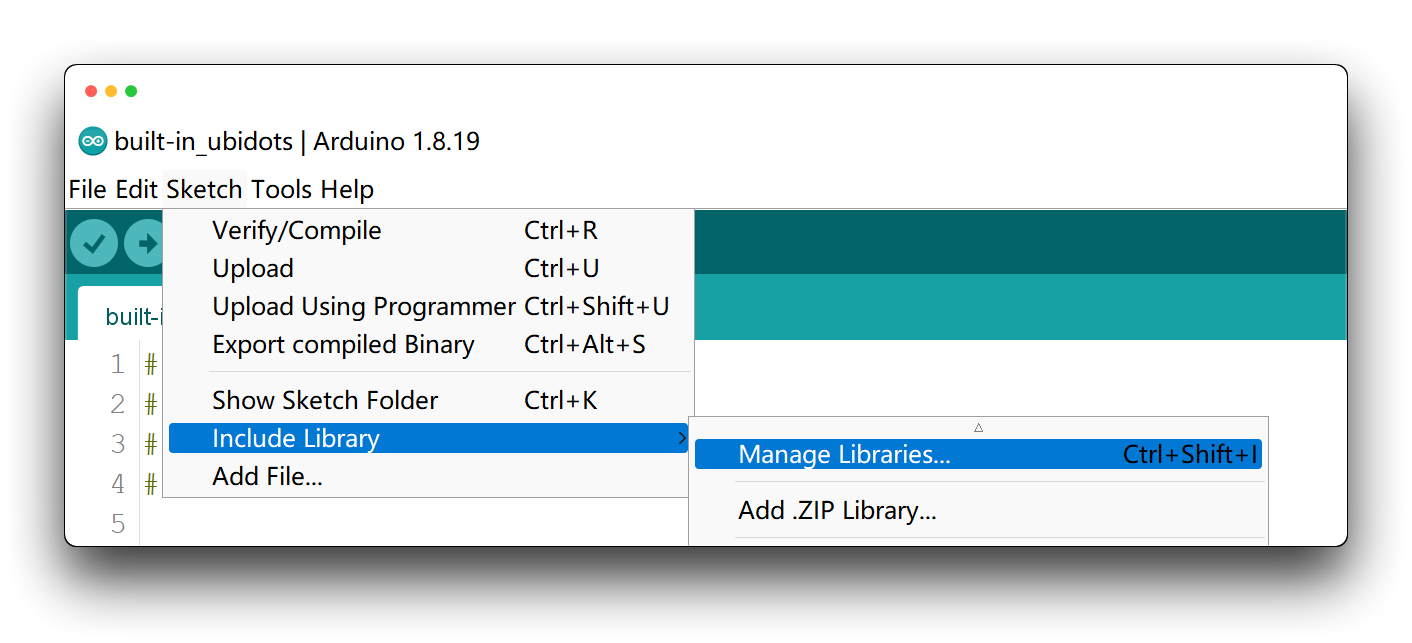Click the yellow macOS window button

click(111, 91)
